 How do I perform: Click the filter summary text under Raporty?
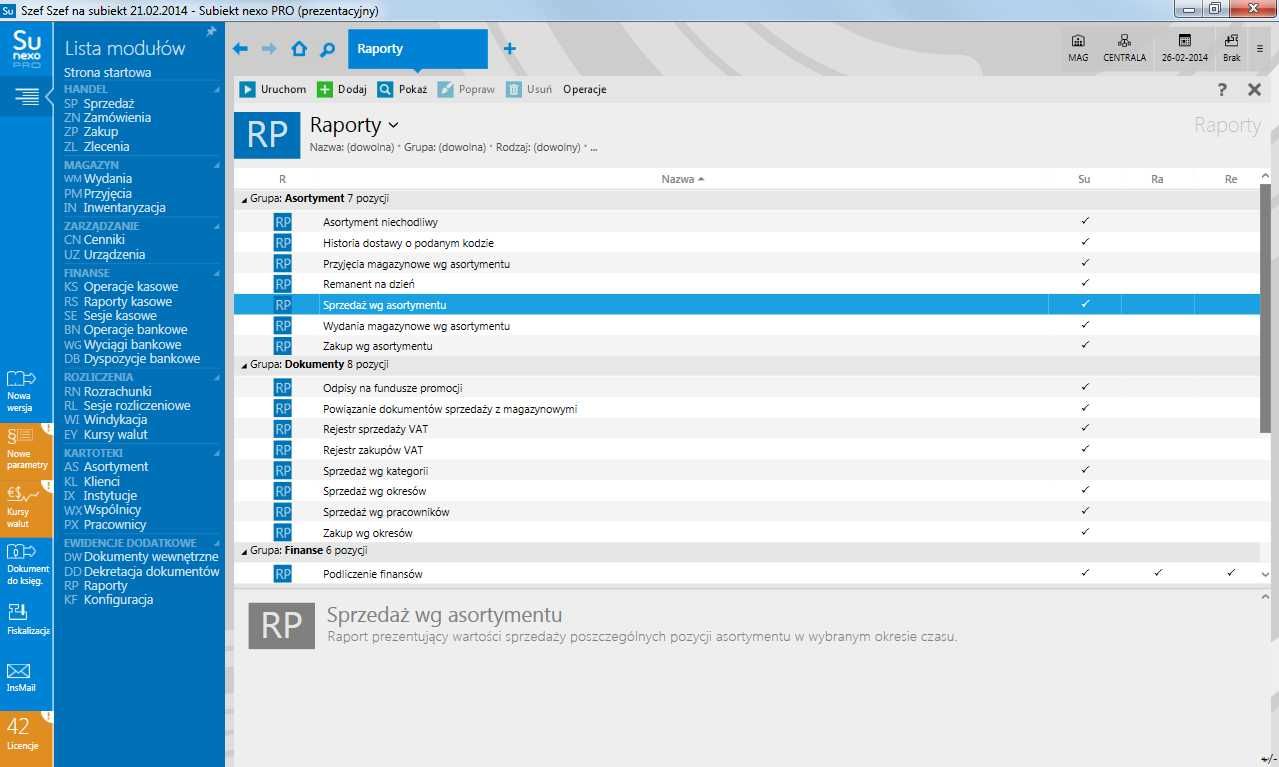tap(454, 147)
